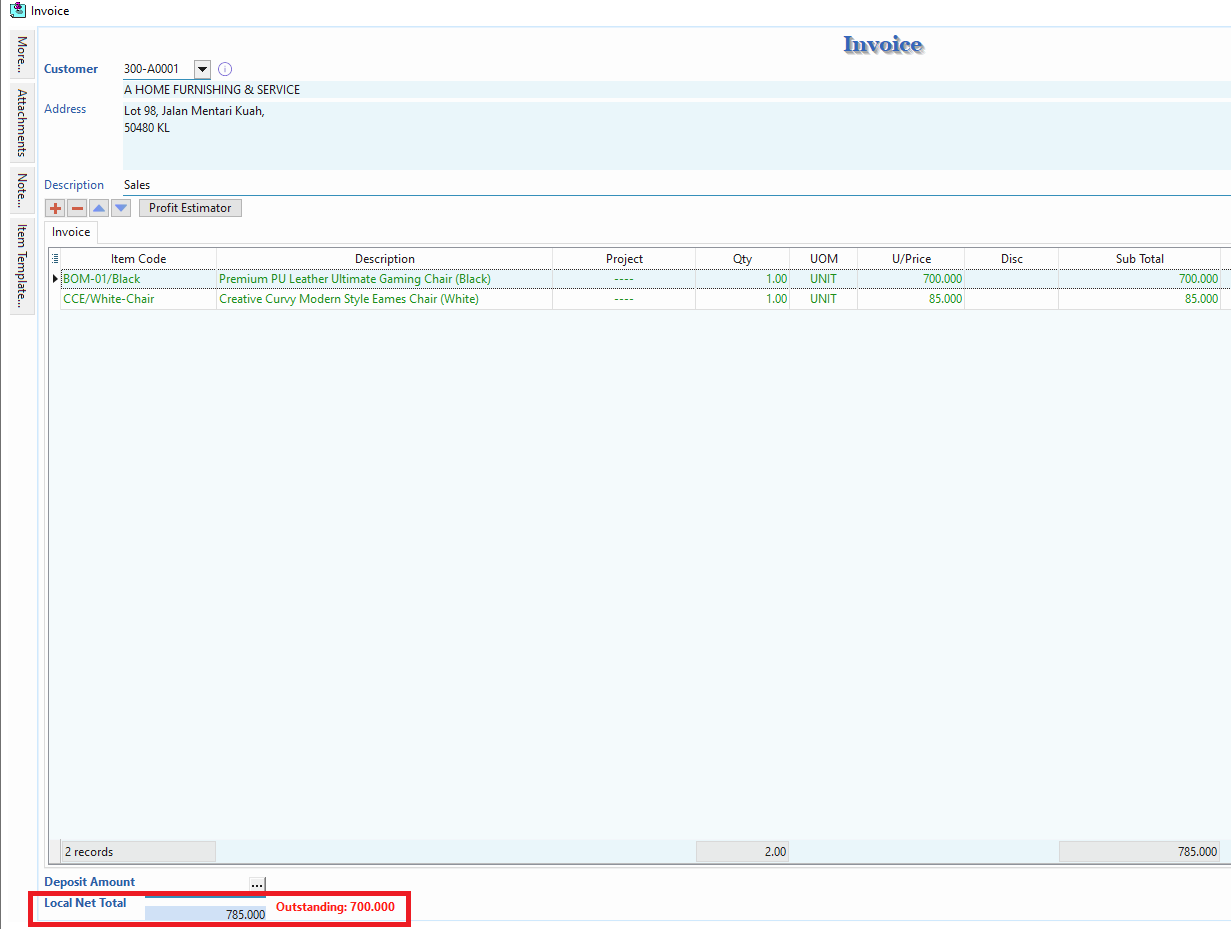
Task: Click the Sub Total column header
Action: pos(1140,259)
